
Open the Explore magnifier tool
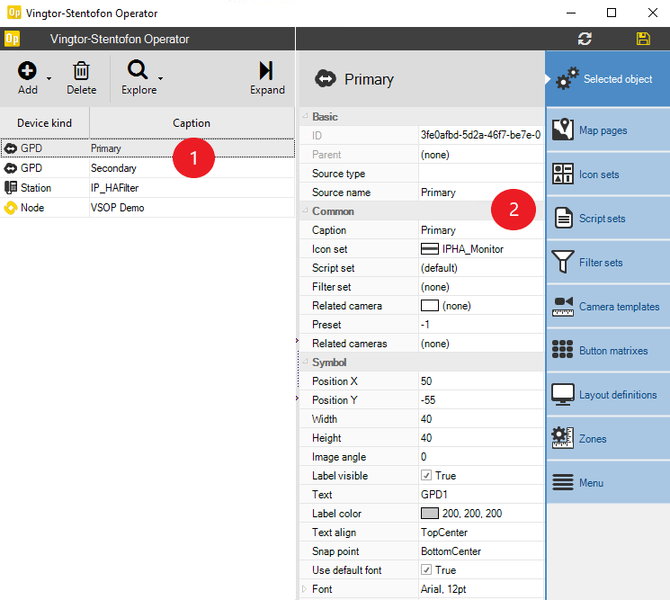click(138, 71)
